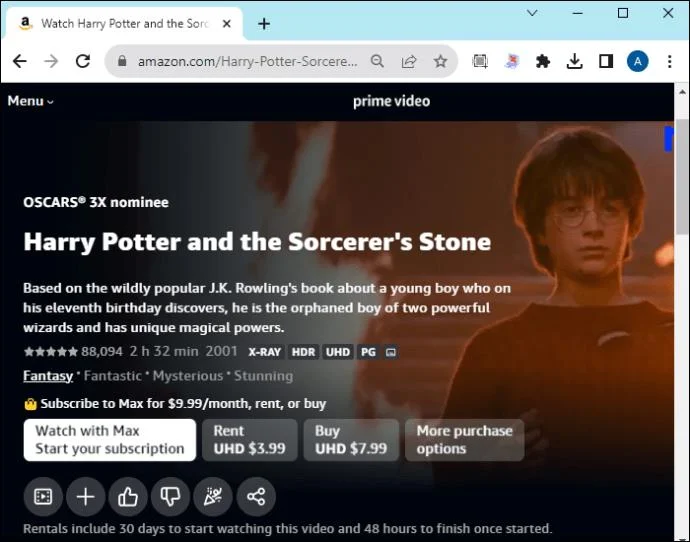
Task: Add movie to Watchlist with plus icon
Action: click(x=85, y=497)
